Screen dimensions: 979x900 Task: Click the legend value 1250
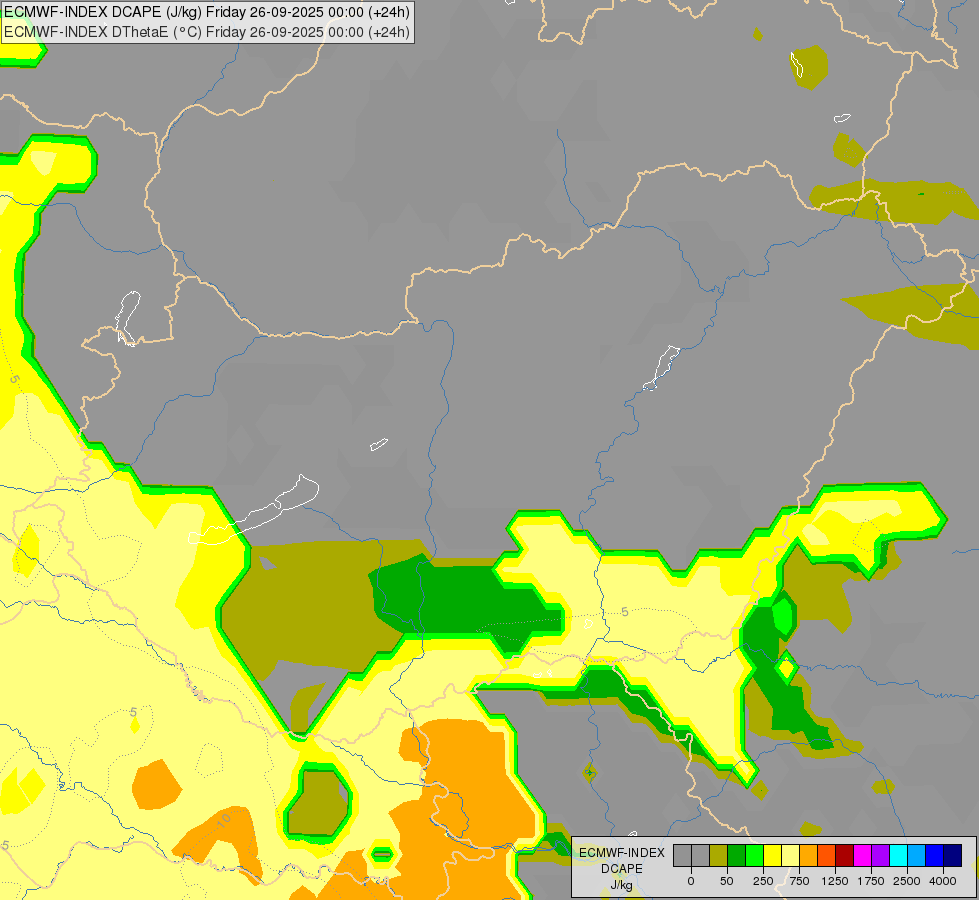pyautogui.click(x=835, y=881)
